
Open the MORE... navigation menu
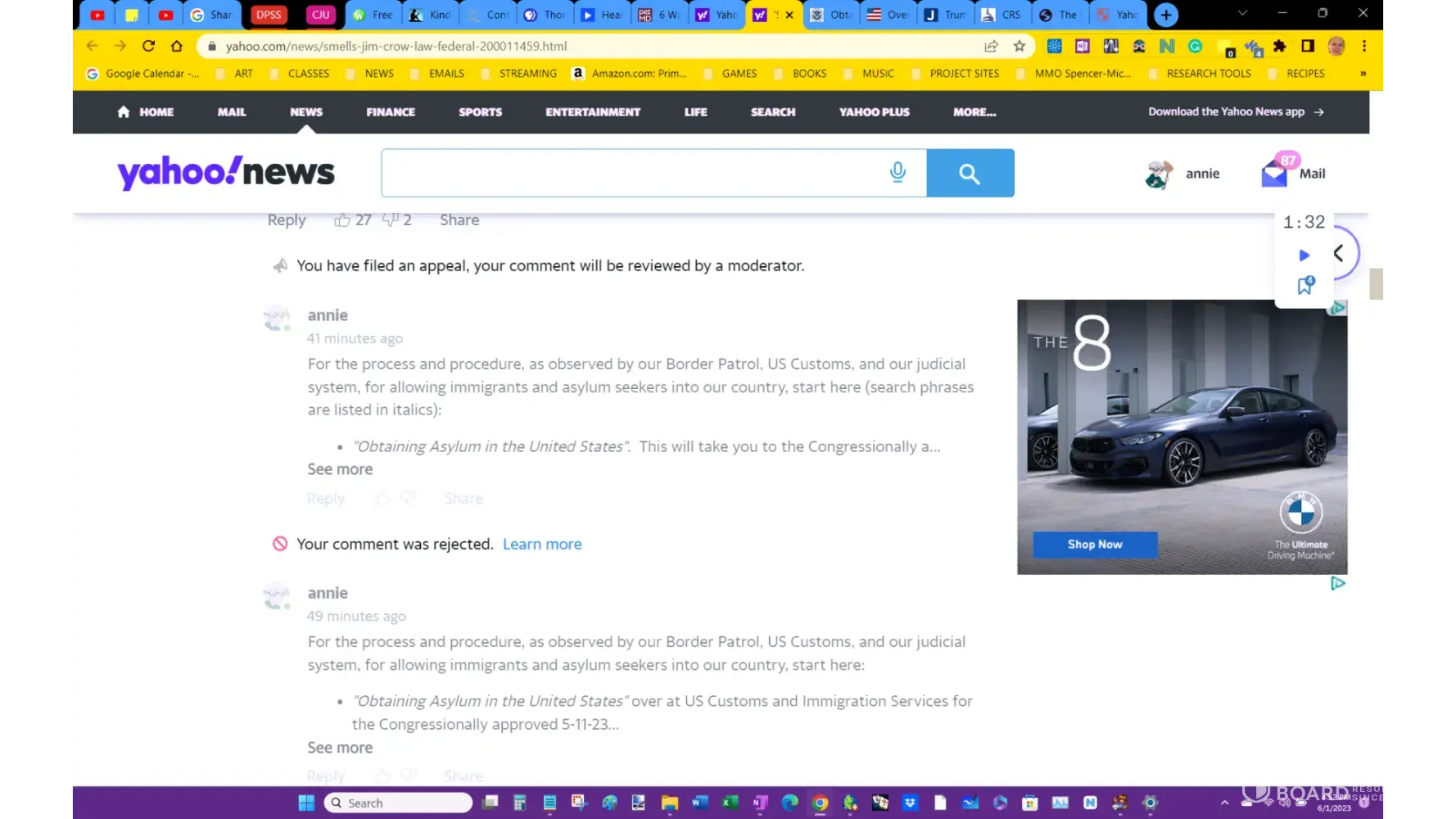(x=974, y=112)
